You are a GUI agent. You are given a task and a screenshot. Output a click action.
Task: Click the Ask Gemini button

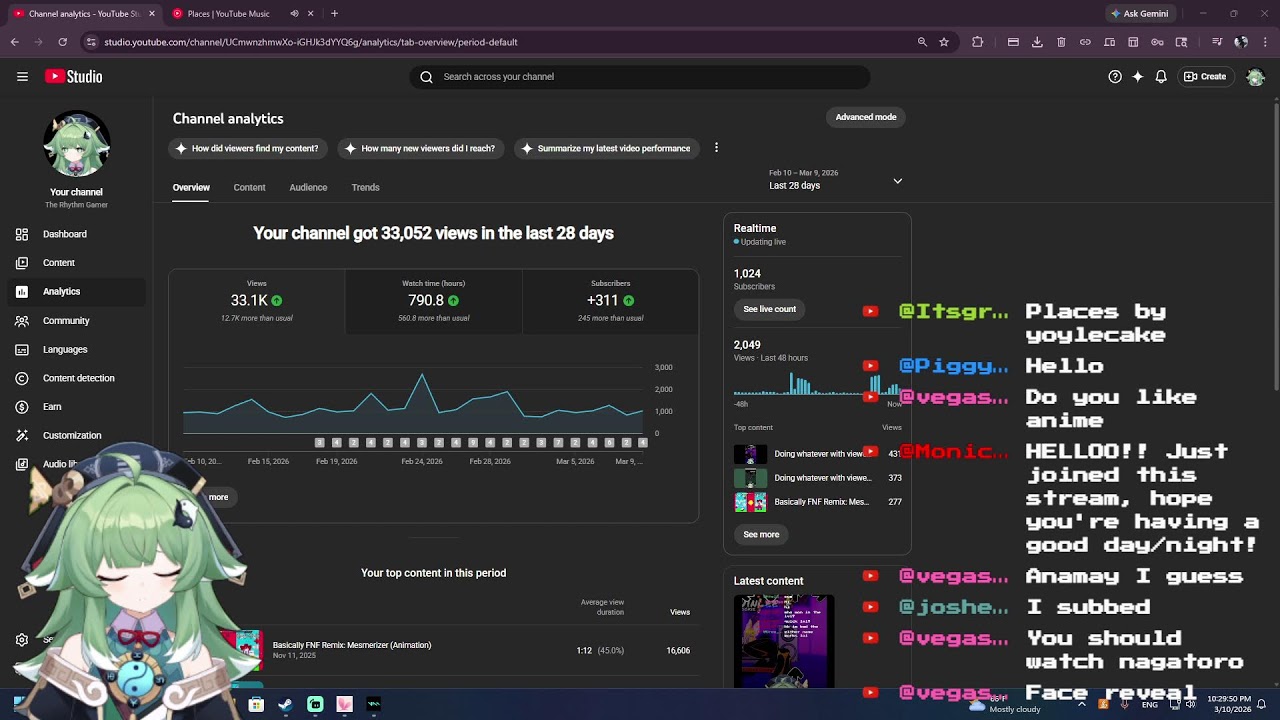pos(1138,14)
